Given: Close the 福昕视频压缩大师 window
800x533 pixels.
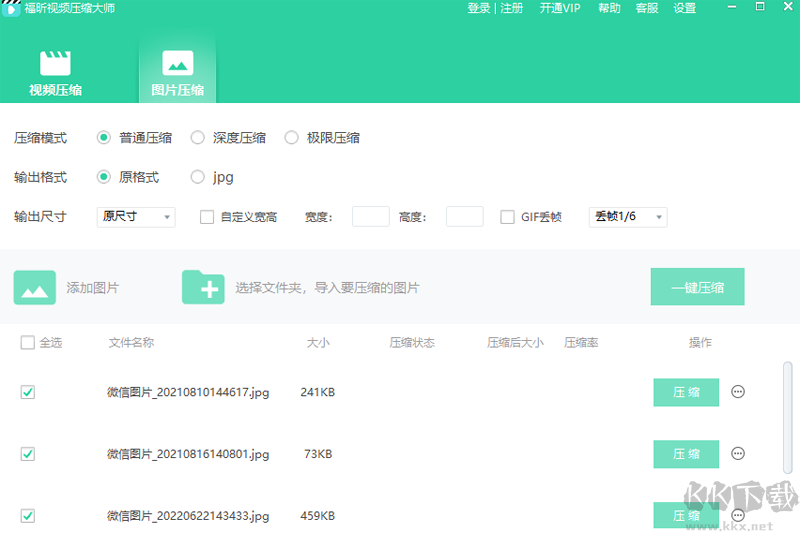Looking at the screenshot, I should tap(788, 7).
